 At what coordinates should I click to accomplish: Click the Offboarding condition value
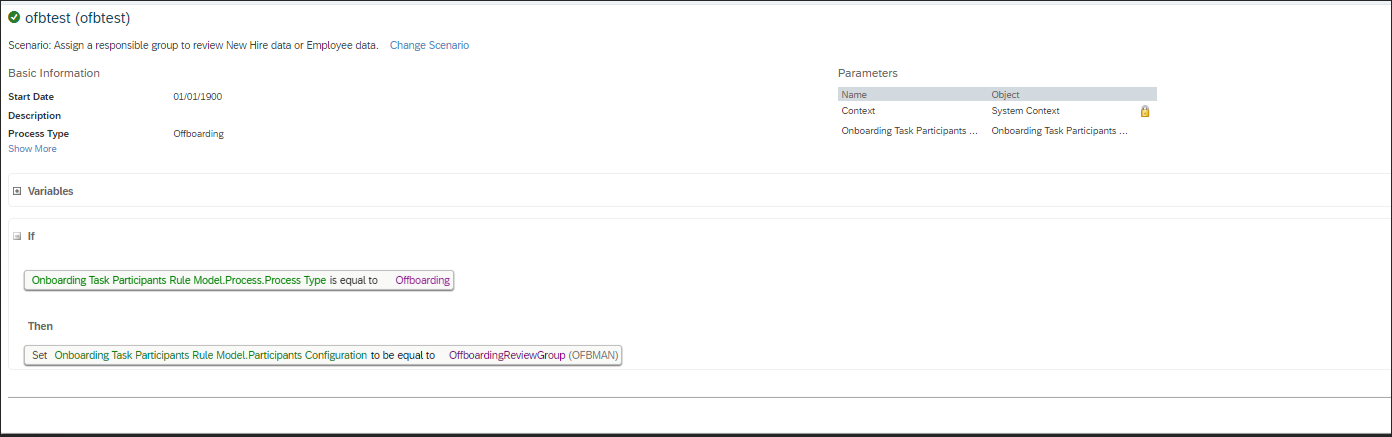click(x=423, y=281)
